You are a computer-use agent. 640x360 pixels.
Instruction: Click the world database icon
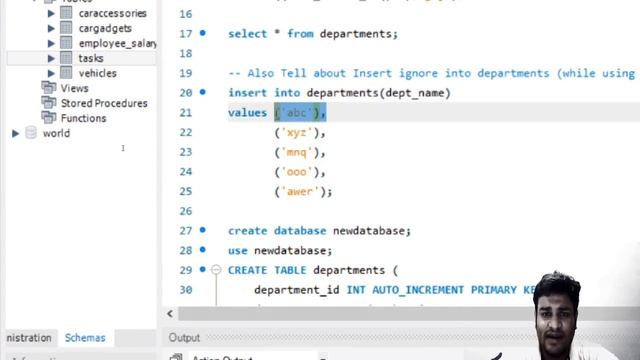pyautogui.click(x=31, y=133)
